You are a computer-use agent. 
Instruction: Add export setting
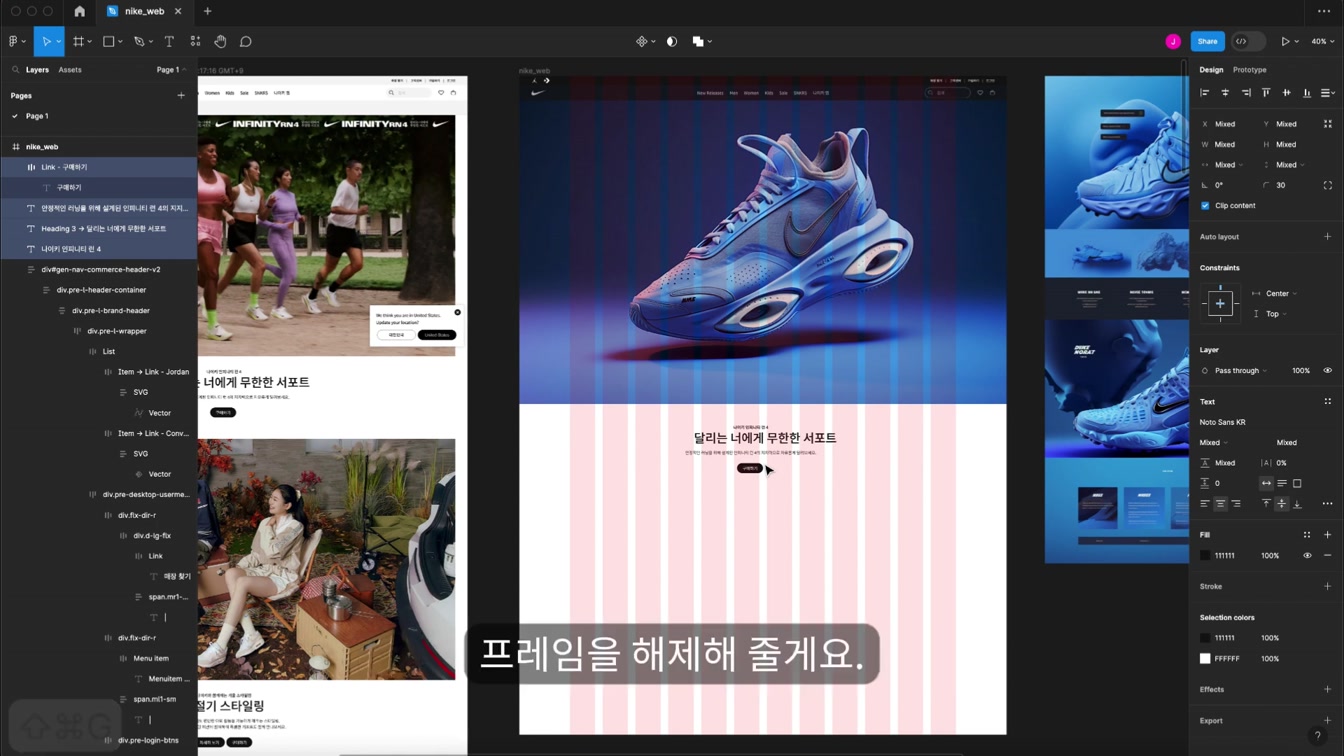click(x=1328, y=721)
